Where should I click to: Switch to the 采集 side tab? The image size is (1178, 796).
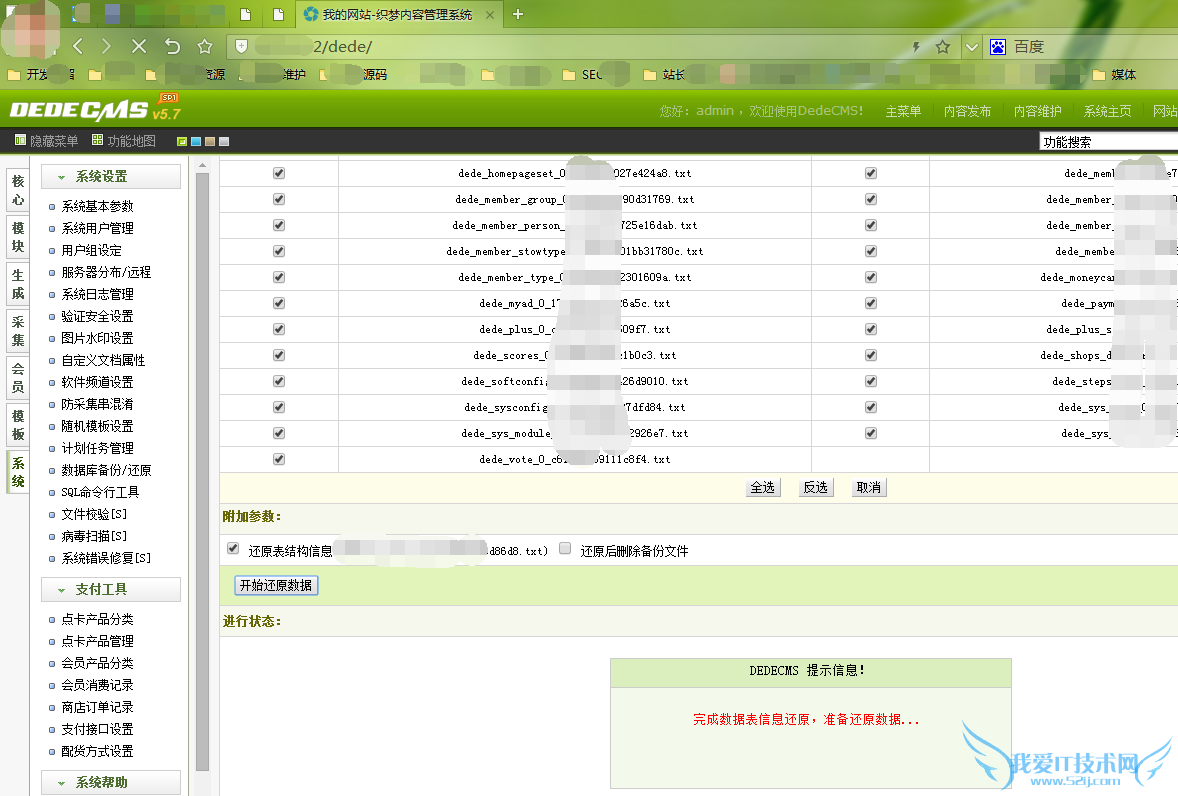pos(18,331)
